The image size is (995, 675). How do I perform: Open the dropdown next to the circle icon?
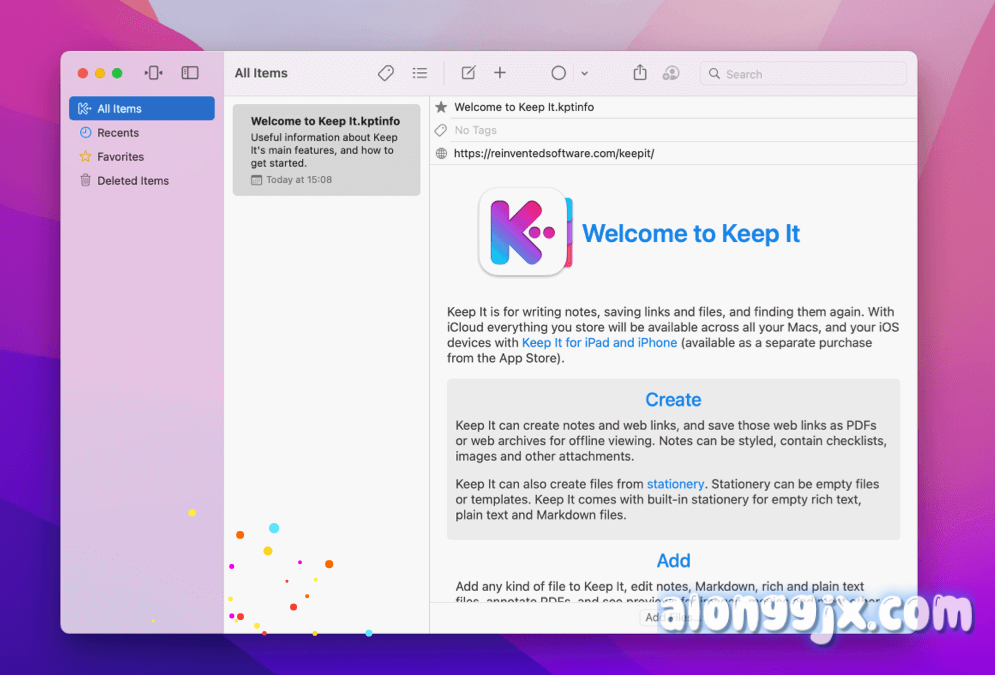coord(583,73)
